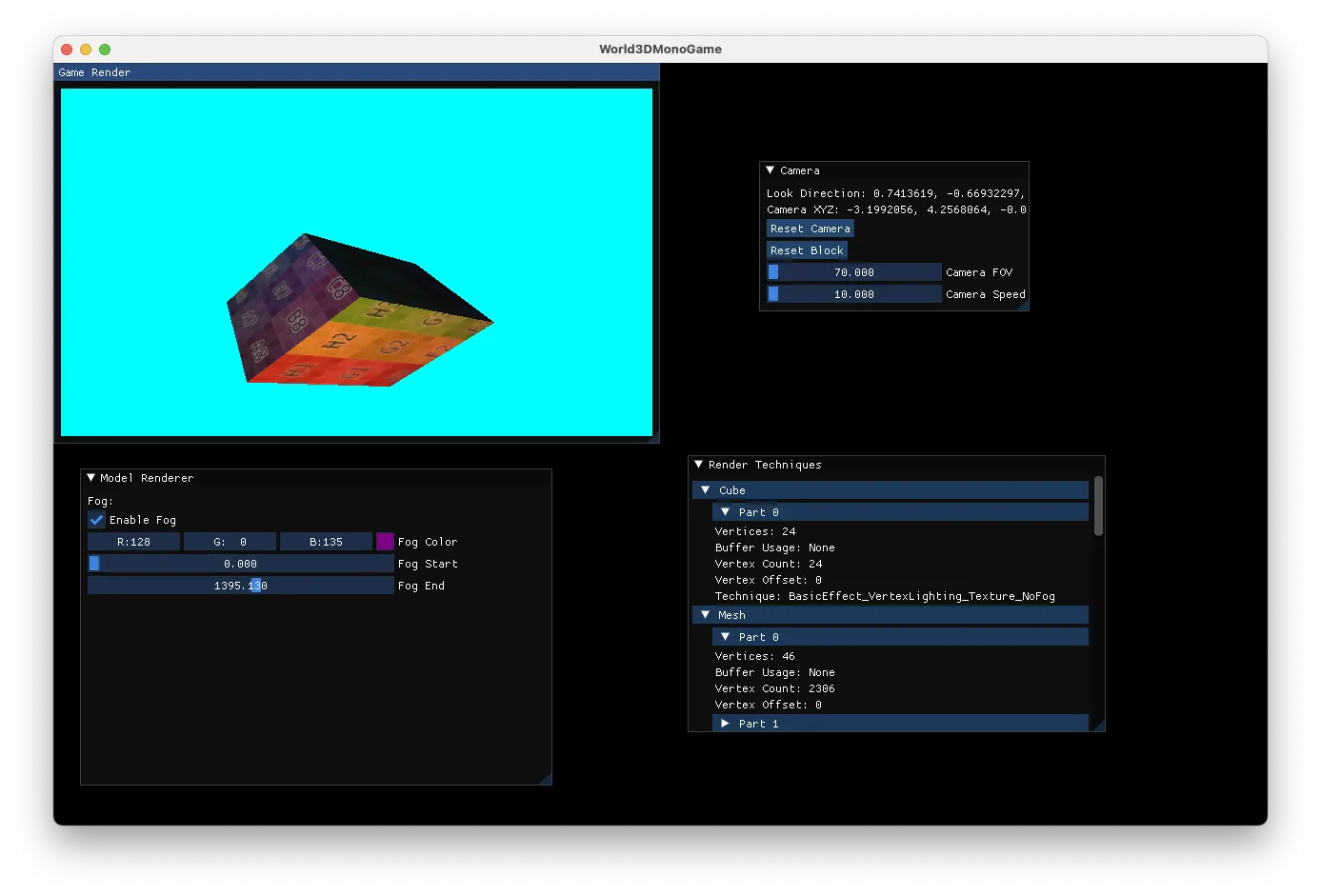Screen dimensions: 1321x896
Task: Click the Render Techniques resize grip
Action: coord(1098,725)
